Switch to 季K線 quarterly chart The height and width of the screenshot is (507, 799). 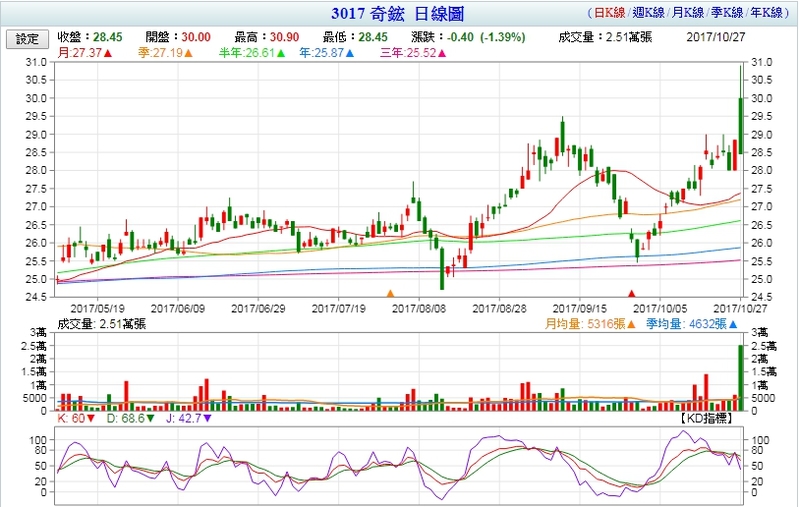(x=727, y=13)
